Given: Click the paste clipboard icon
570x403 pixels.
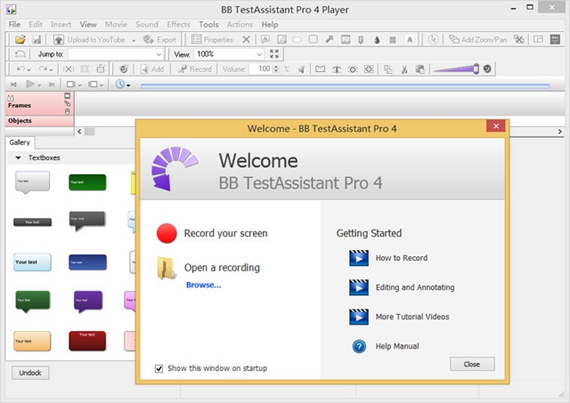Looking at the screenshot, I should [420, 69].
